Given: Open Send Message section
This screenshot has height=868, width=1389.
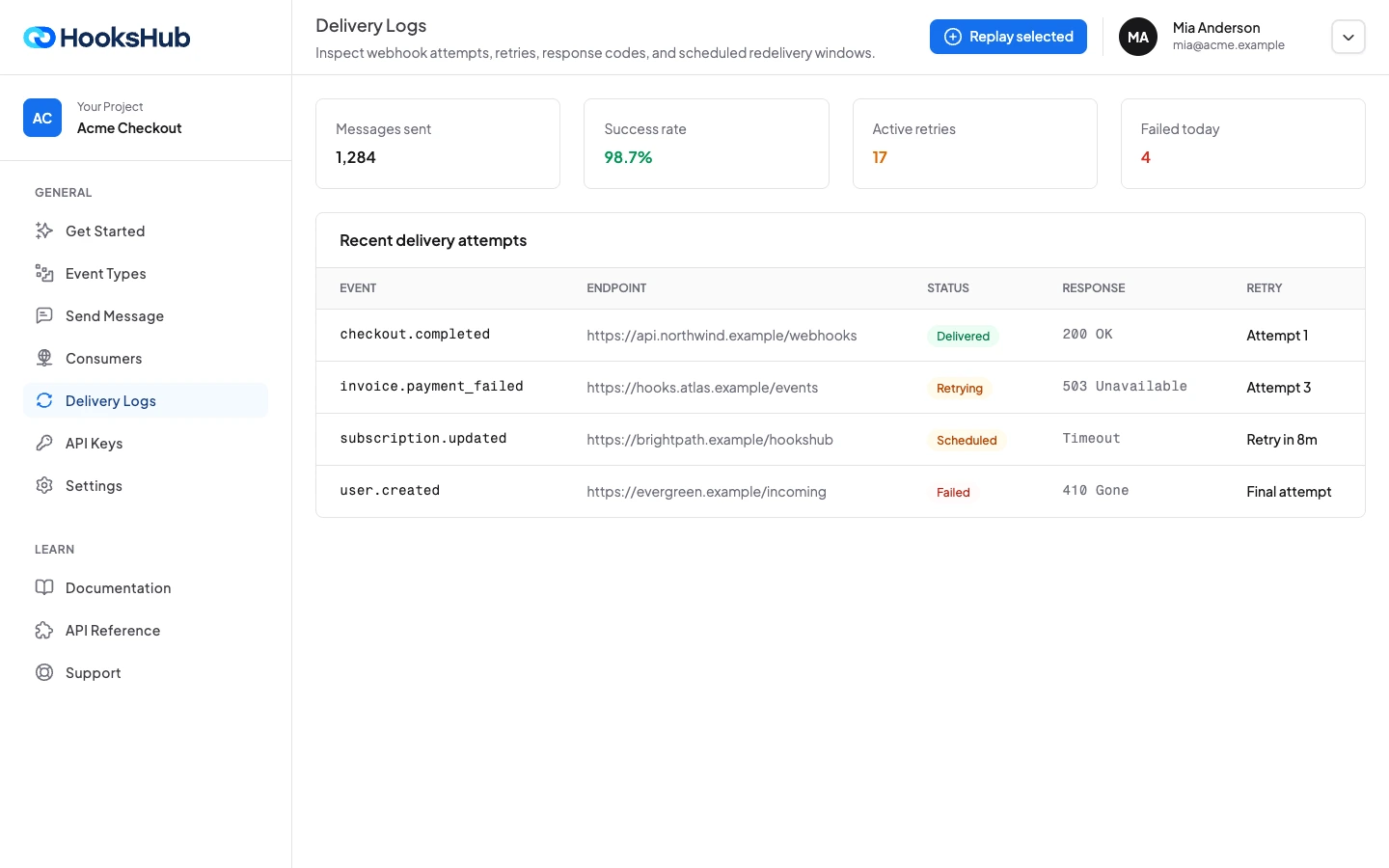Looking at the screenshot, I should 146,315.
